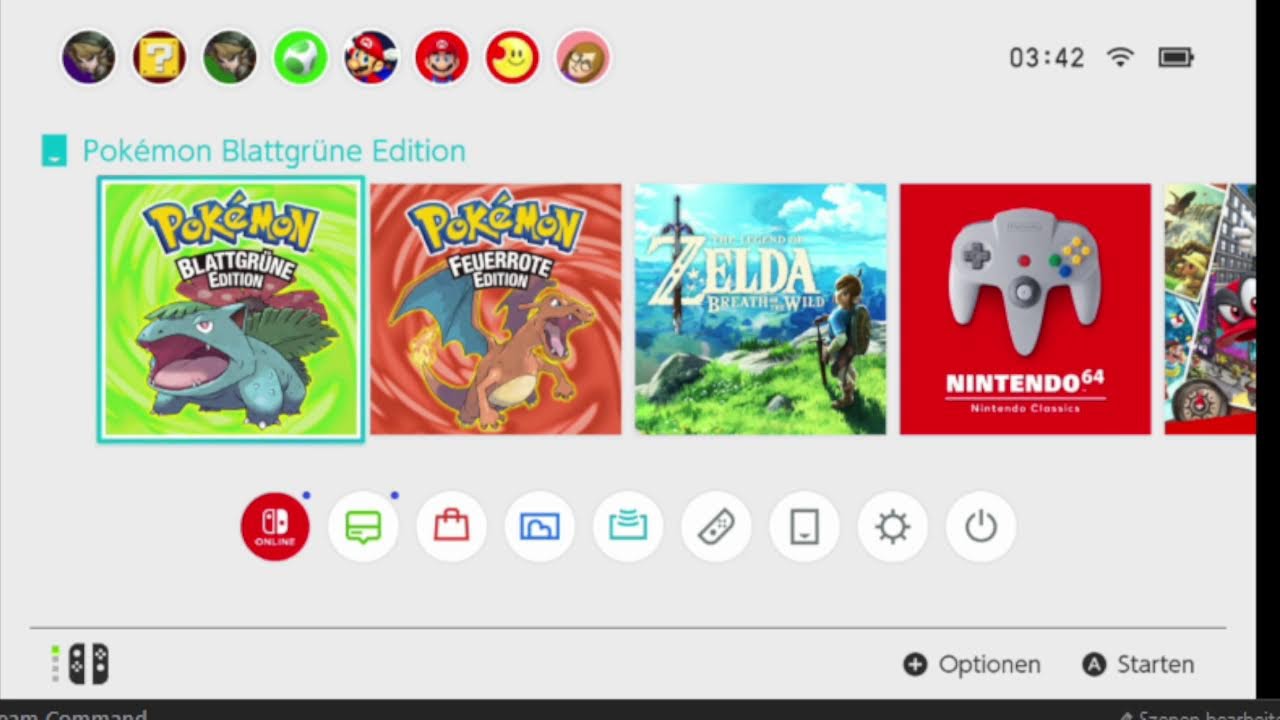Open the yellow smiley moon user profile
1280x720 pixels.
pos(512,57)
